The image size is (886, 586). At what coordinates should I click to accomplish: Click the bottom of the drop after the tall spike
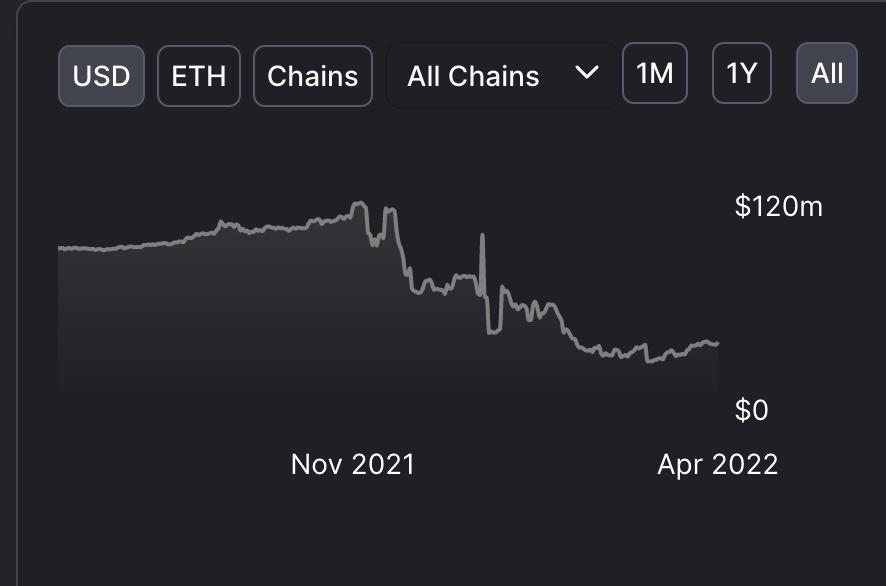tap(492, 331)
